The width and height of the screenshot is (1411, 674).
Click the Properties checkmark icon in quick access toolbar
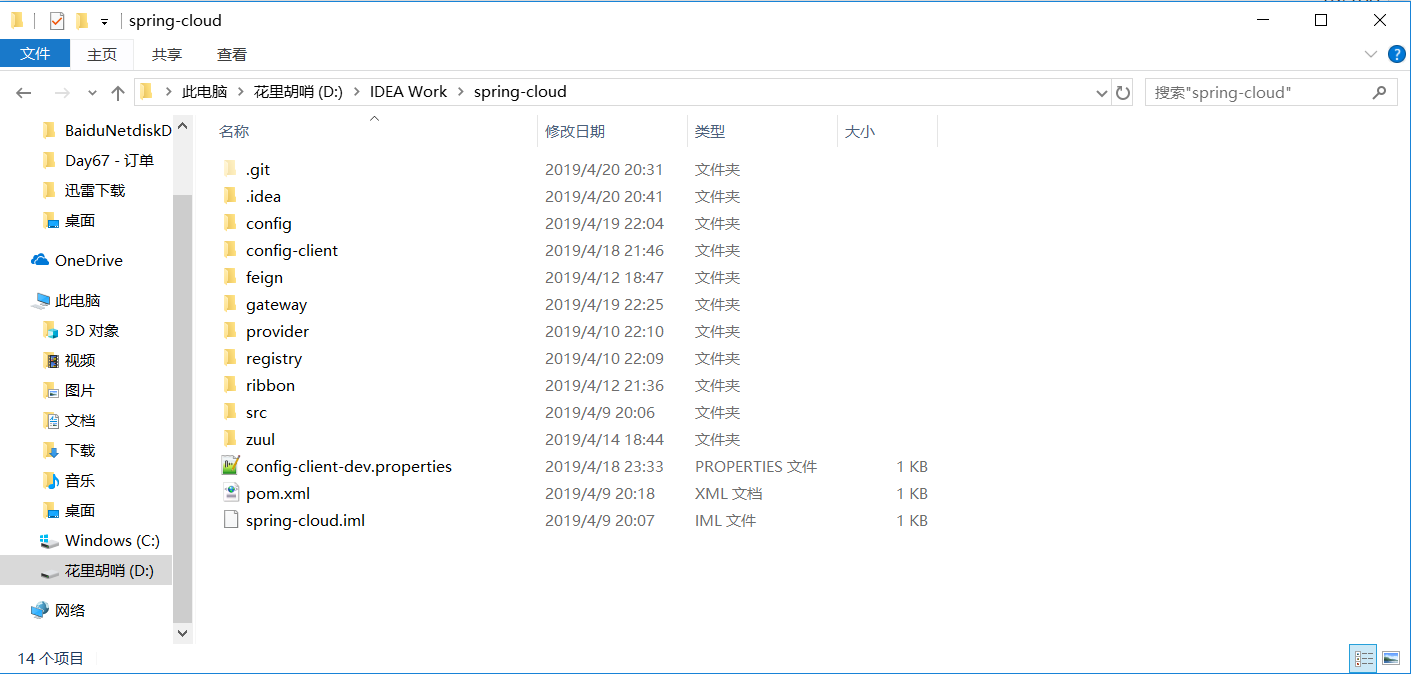(x=56, y=20)
